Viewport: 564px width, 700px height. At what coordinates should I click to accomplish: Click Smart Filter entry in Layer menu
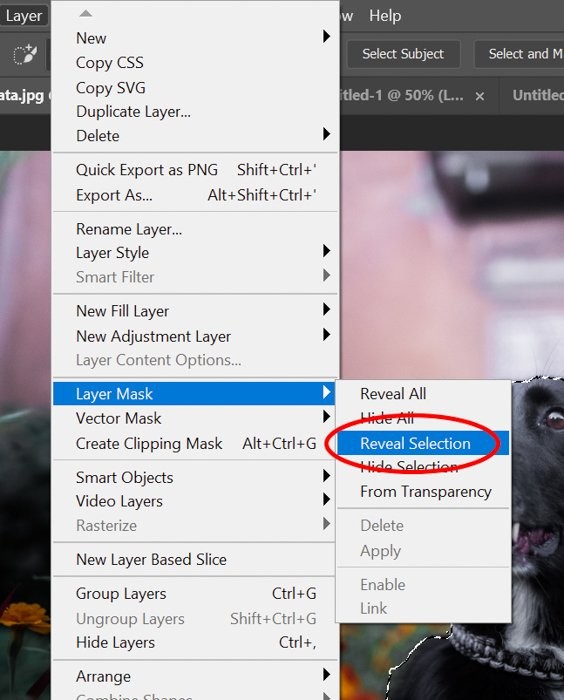tap(194, 277)
